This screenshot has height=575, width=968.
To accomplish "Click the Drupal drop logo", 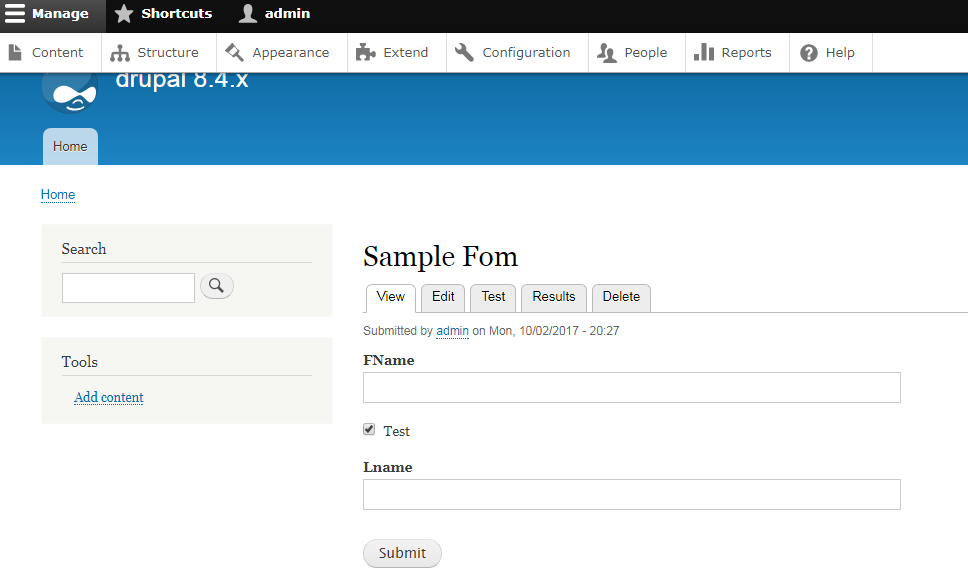I will (x=70, y=93).
